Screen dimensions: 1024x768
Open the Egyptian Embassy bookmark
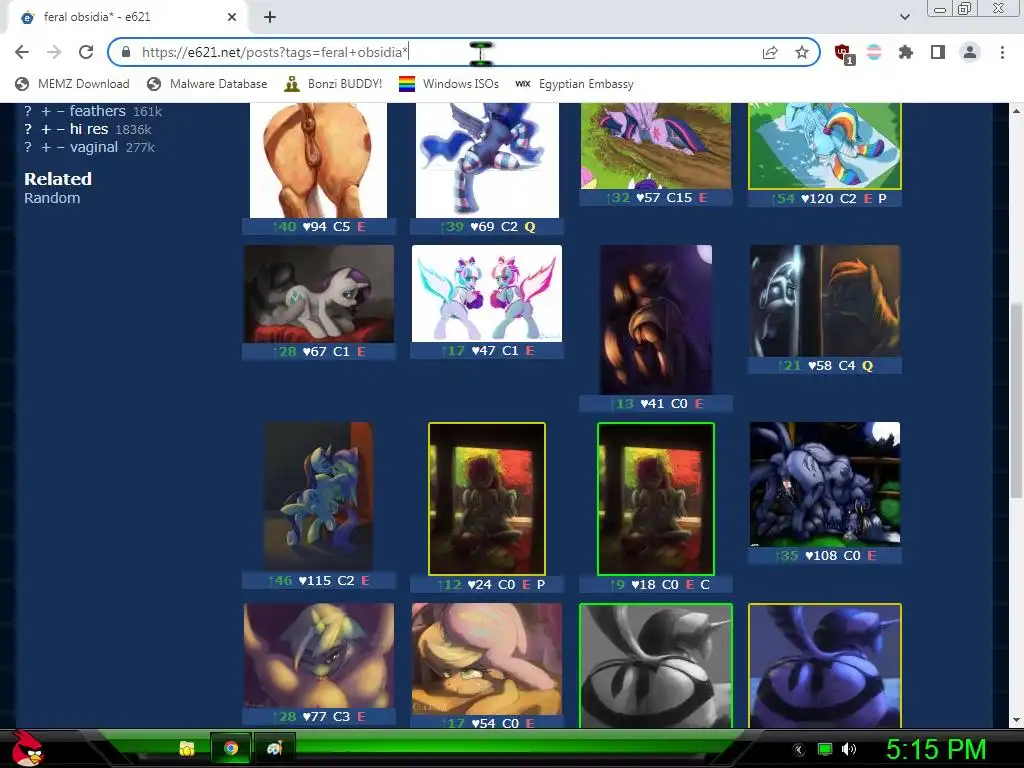click(574, 84)
